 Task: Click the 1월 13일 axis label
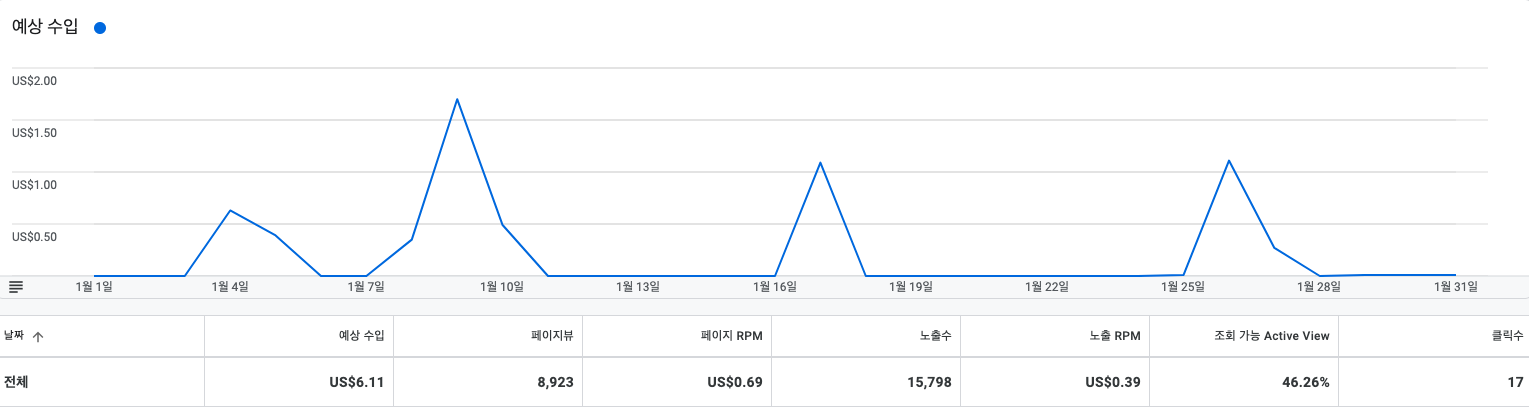[638, 287]
